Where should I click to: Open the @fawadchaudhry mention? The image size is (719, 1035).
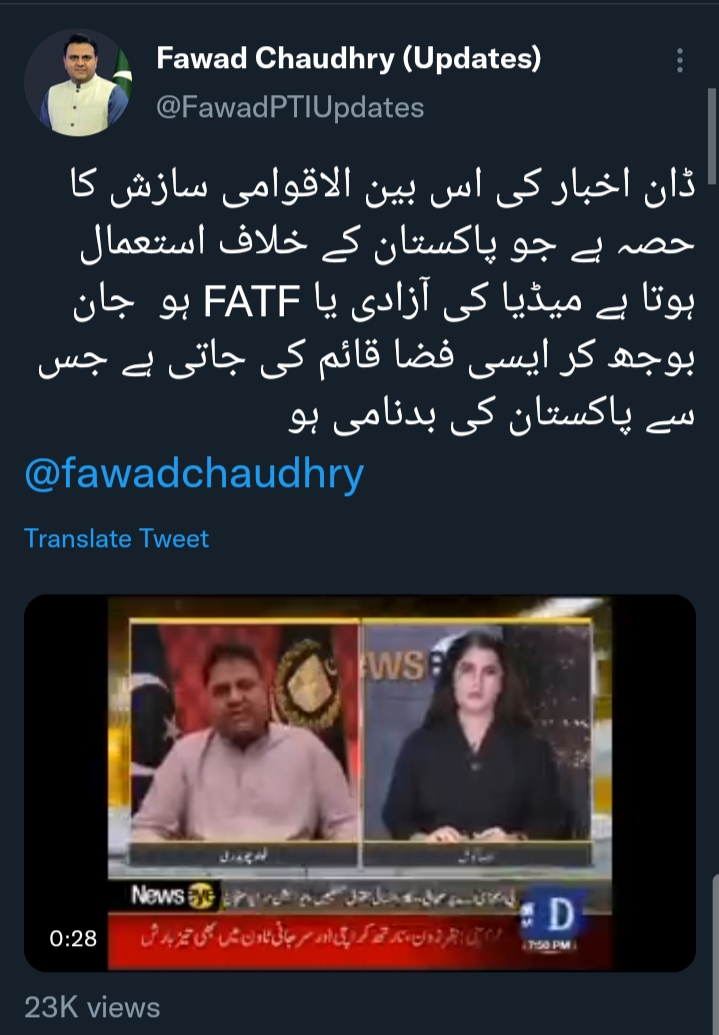(x=194, y=473)
